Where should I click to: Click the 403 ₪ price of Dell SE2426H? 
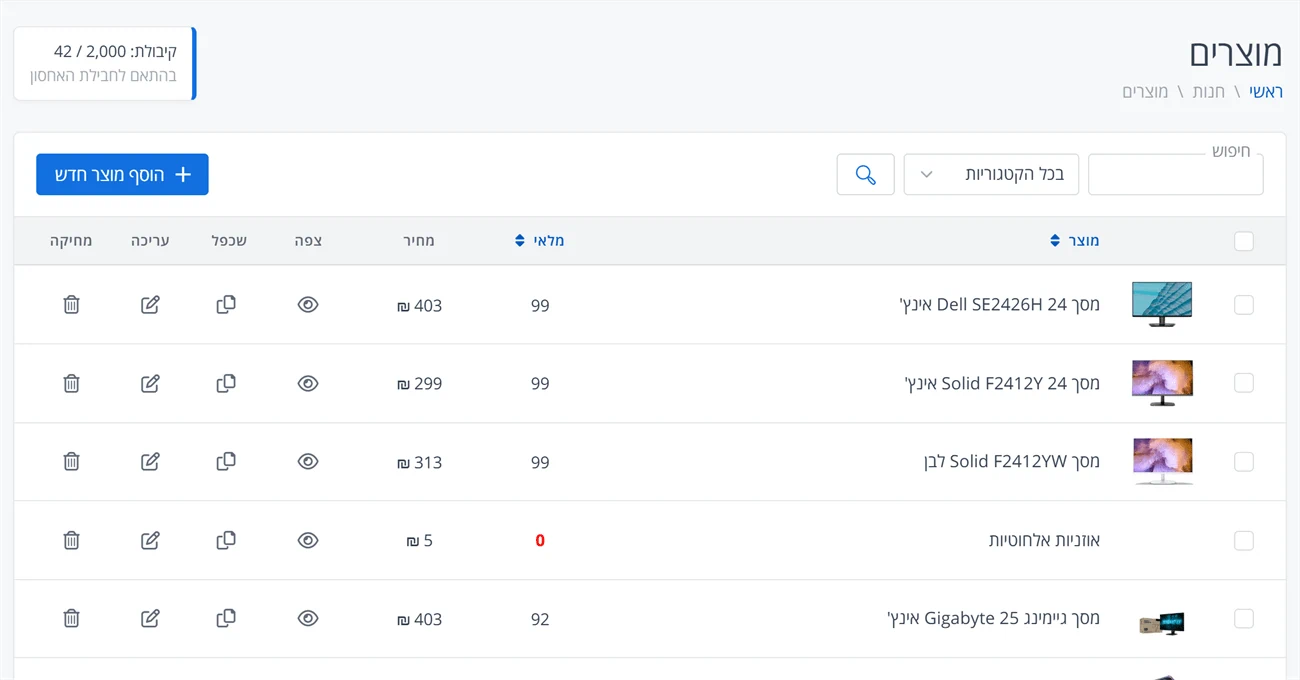click(x=419, y=305)
